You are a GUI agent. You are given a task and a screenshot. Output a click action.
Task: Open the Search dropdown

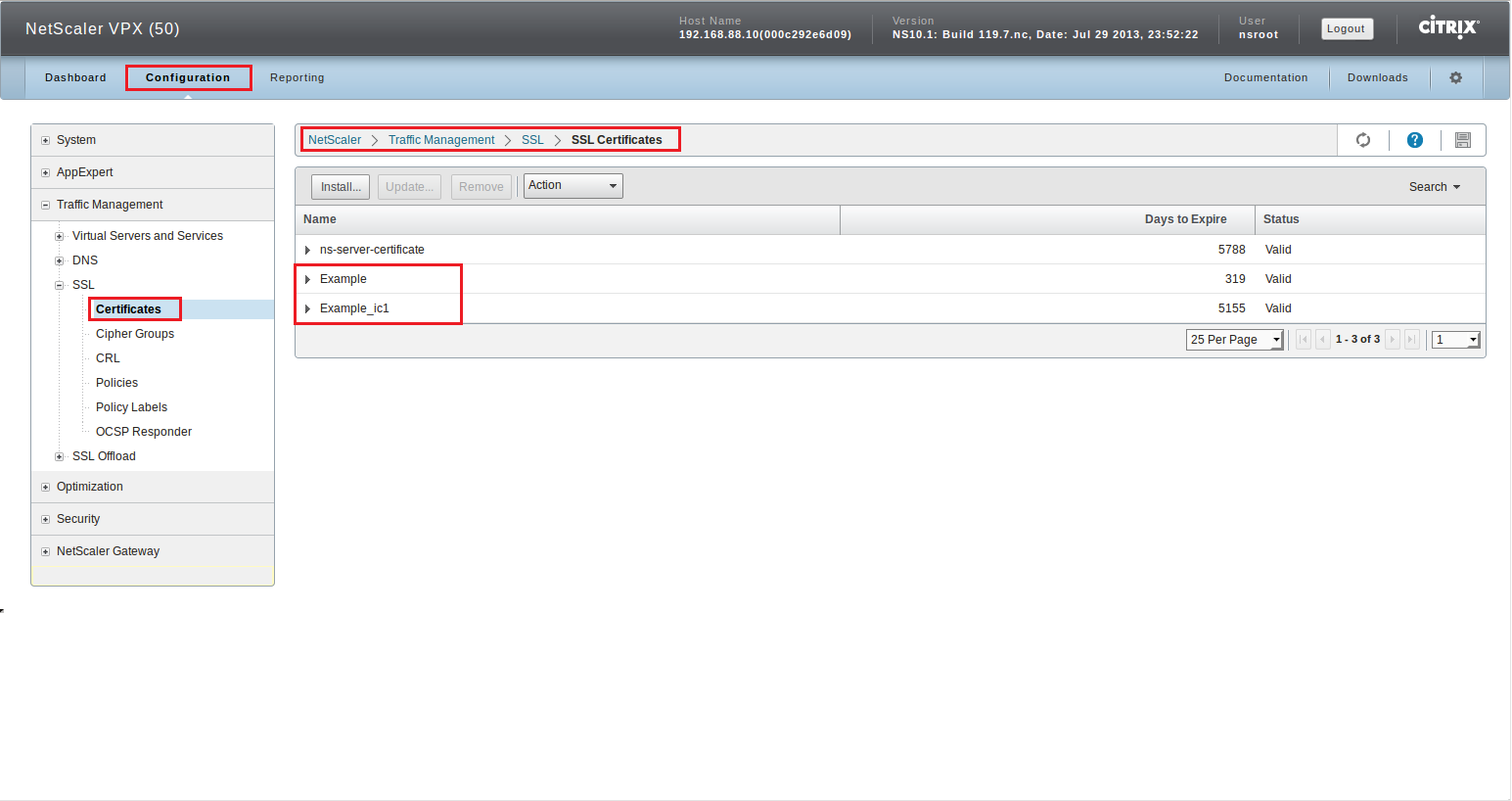tap(1435, 187)
